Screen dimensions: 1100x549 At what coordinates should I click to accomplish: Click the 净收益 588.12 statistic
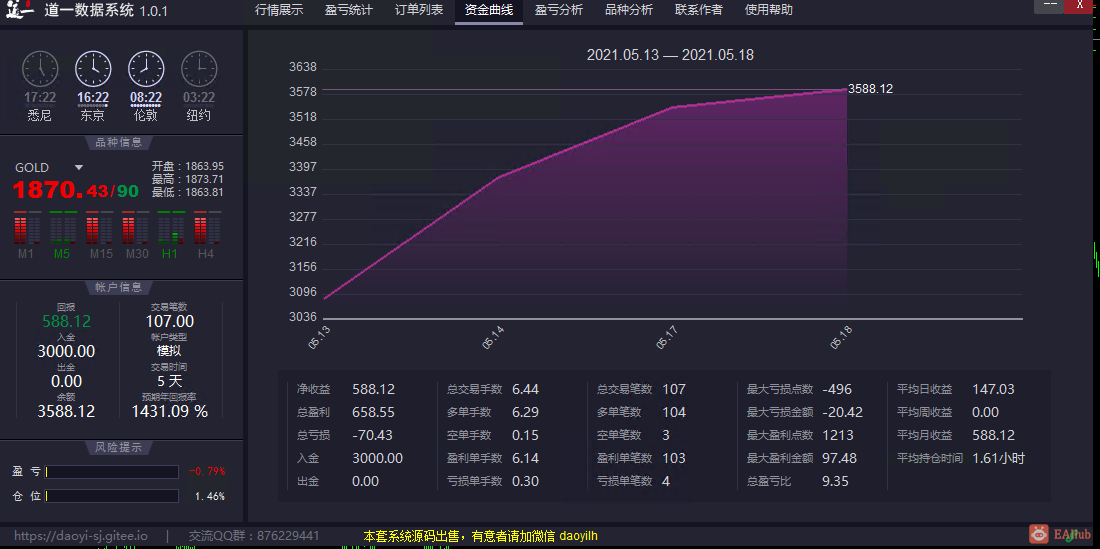pos(346,389)
